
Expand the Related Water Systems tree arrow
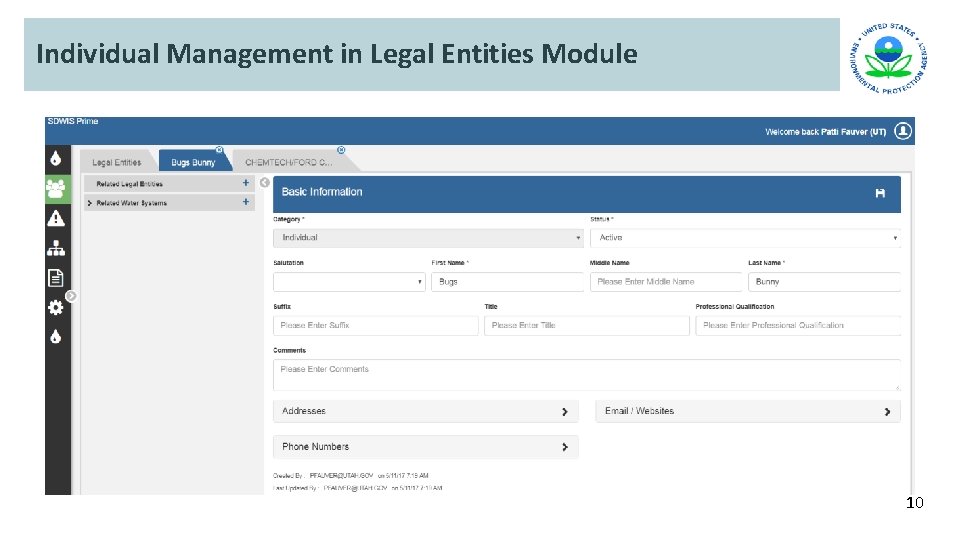point(89,203)
